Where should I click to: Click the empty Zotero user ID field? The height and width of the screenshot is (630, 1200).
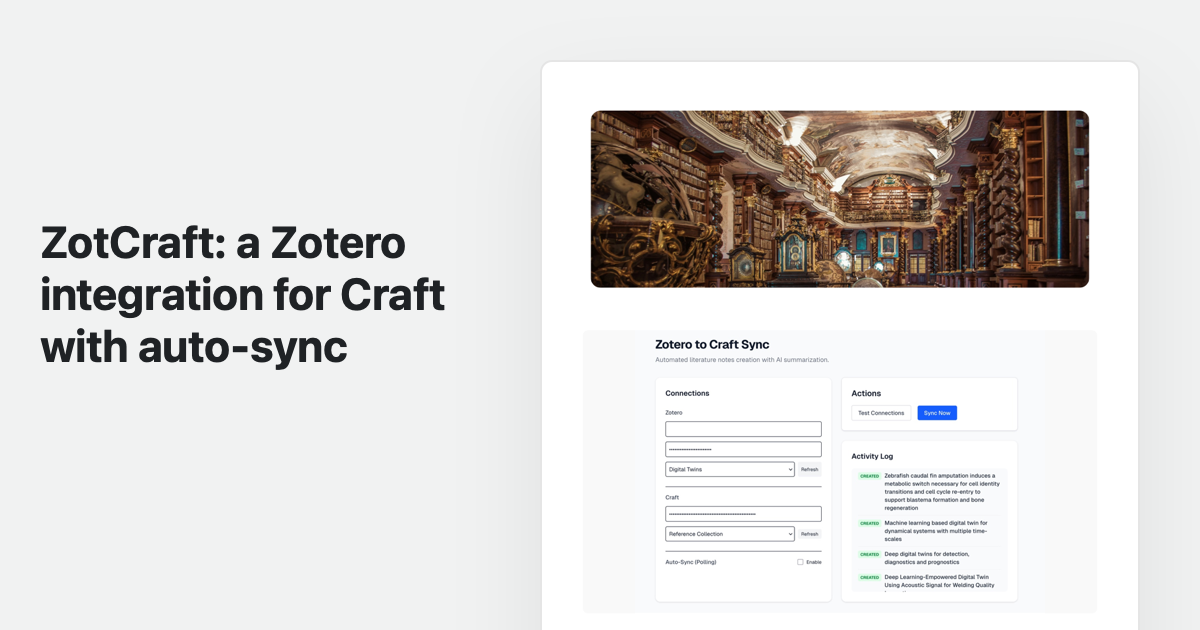[743, 429]
